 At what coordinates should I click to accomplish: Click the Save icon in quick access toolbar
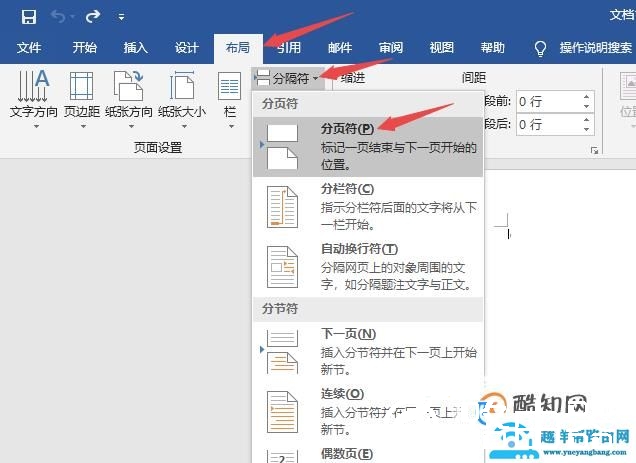(x=29, y=17)
